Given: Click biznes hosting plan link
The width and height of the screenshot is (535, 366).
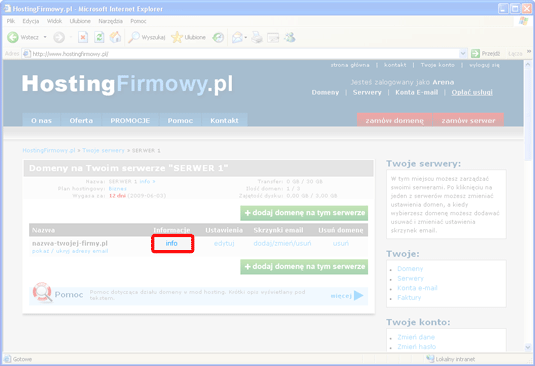Looking at the screenshot, I should [x=118, y=189].
